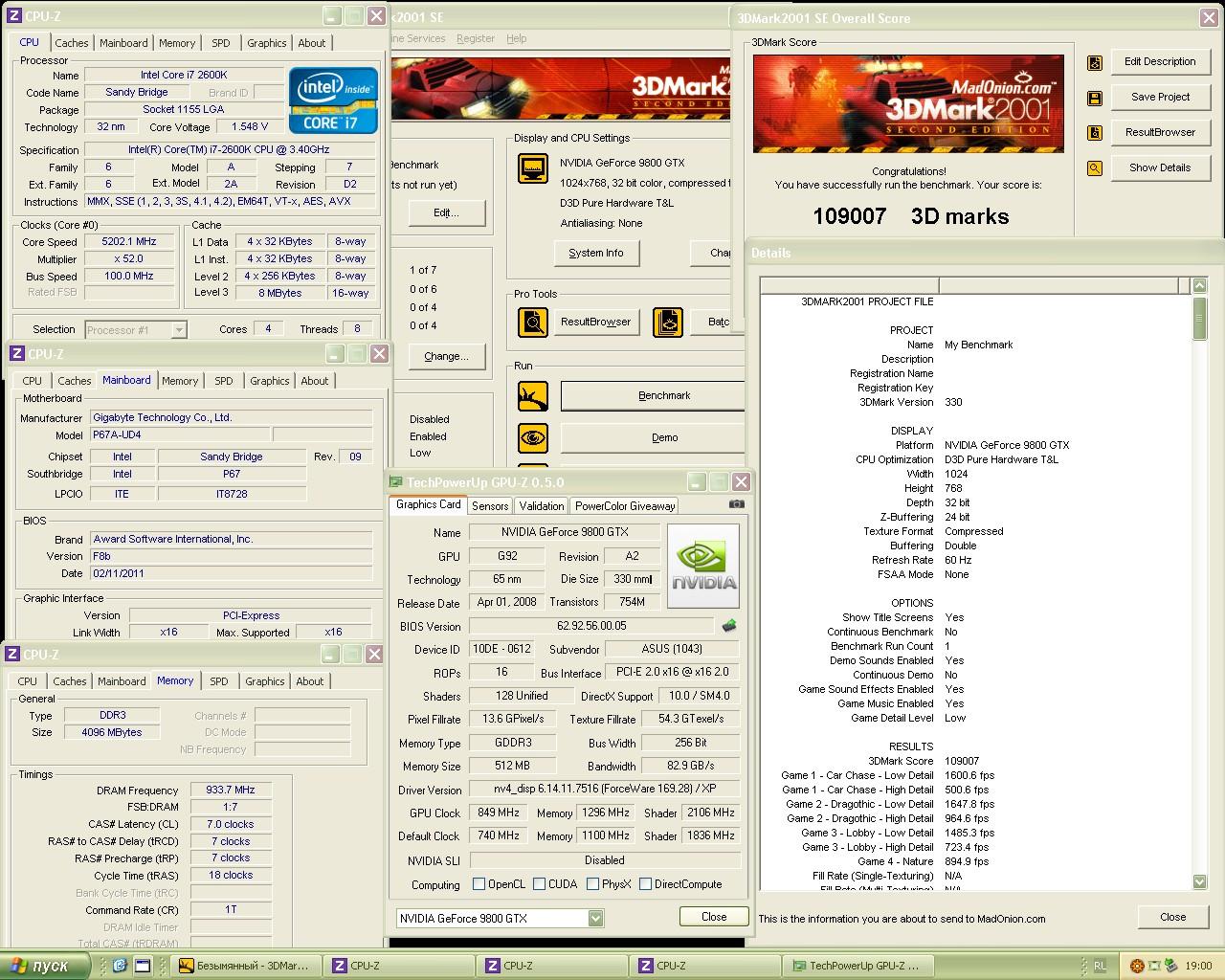
Task: Click the ResultBrowser magnifier icon in Pro Tools
Action: pyautogui.click(x=532, y=323)
